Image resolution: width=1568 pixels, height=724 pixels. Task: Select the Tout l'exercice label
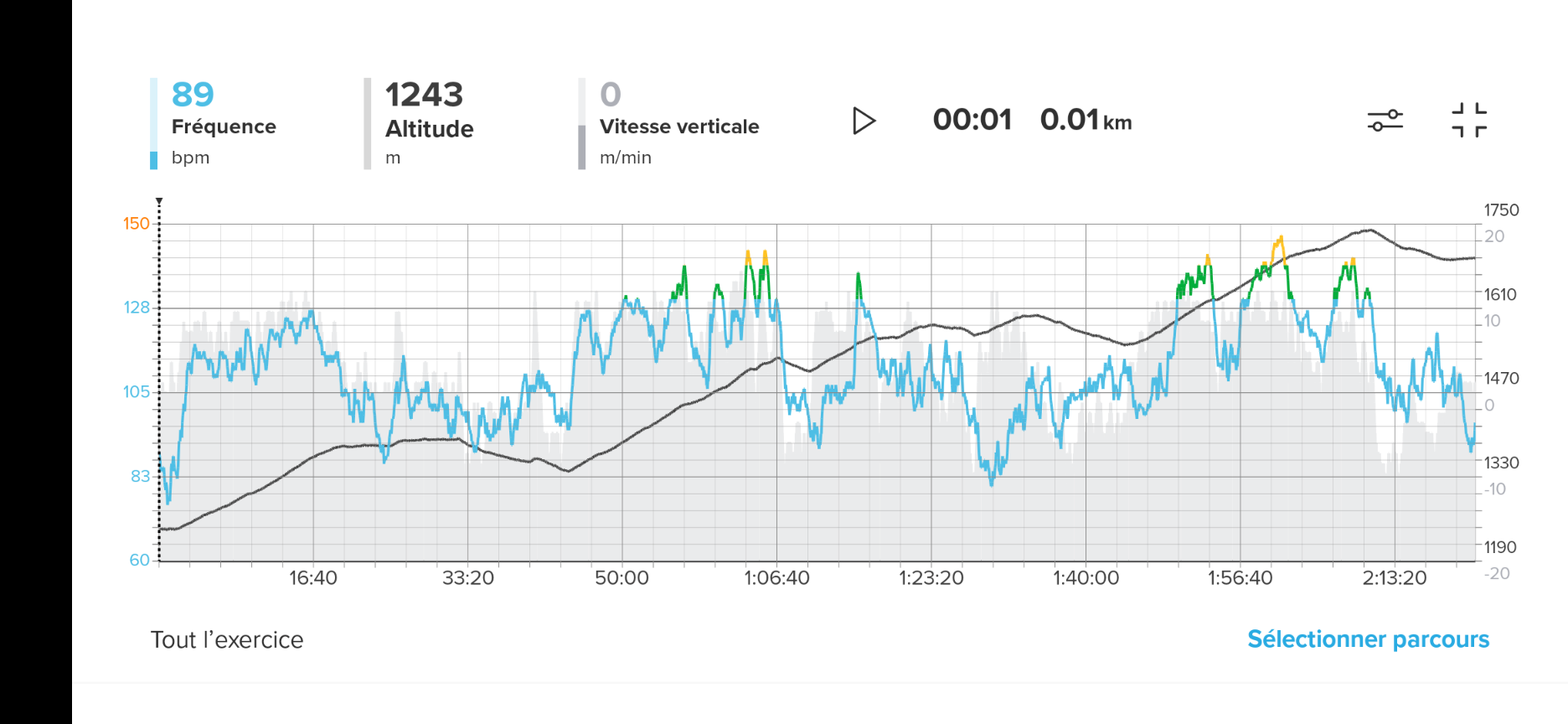[227, 640]
